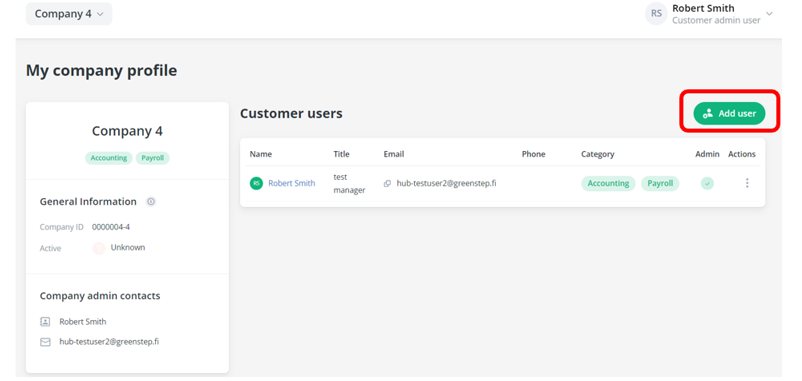Click the RS avatar in the header

tap(656, 14)
